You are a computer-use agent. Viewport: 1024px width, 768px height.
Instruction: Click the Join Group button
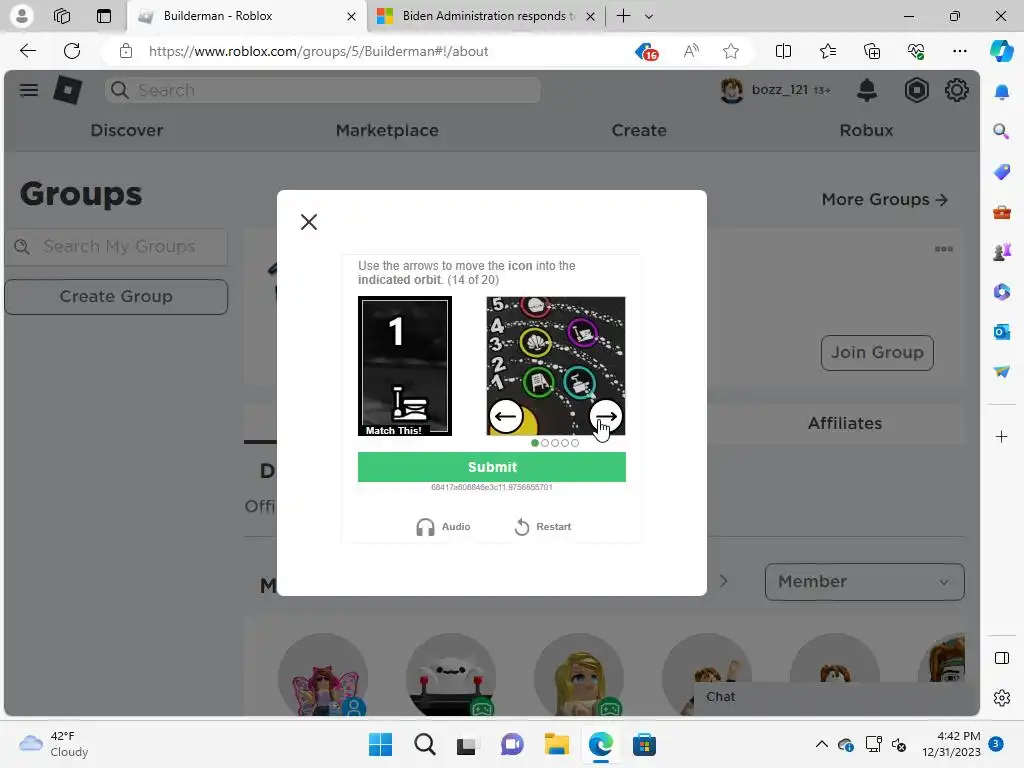(877, 353)
